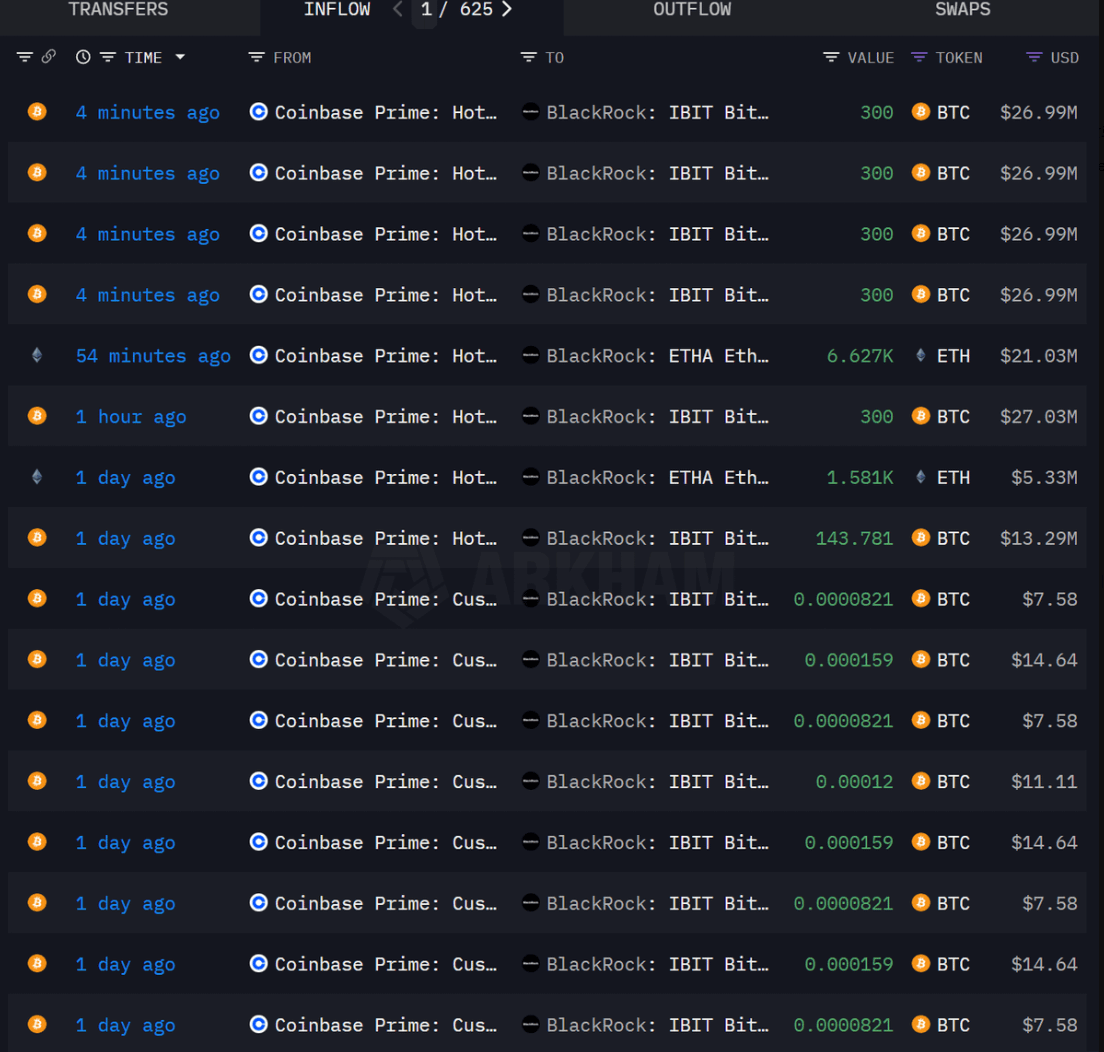Click Coinbase logo icon in $27.03M row

coord(258,416)
